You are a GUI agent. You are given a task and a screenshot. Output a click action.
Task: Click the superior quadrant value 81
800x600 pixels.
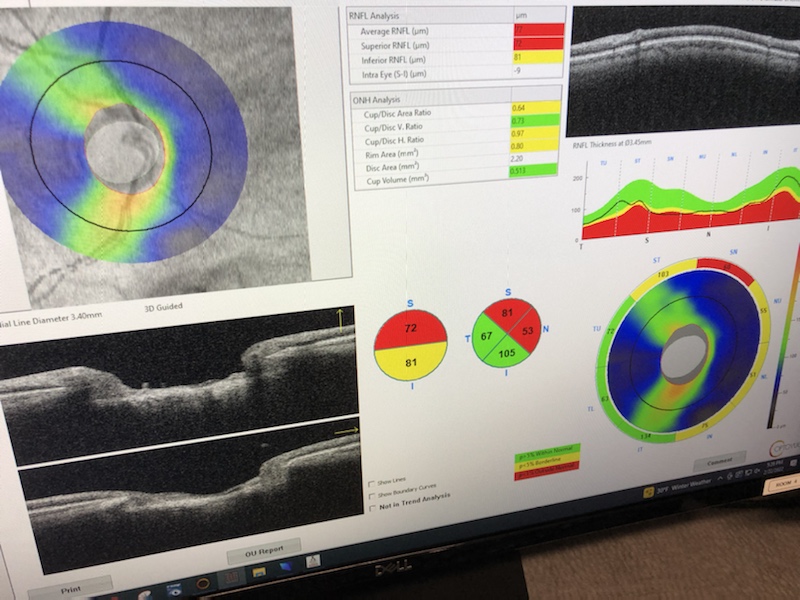click(x=507, y=312)
